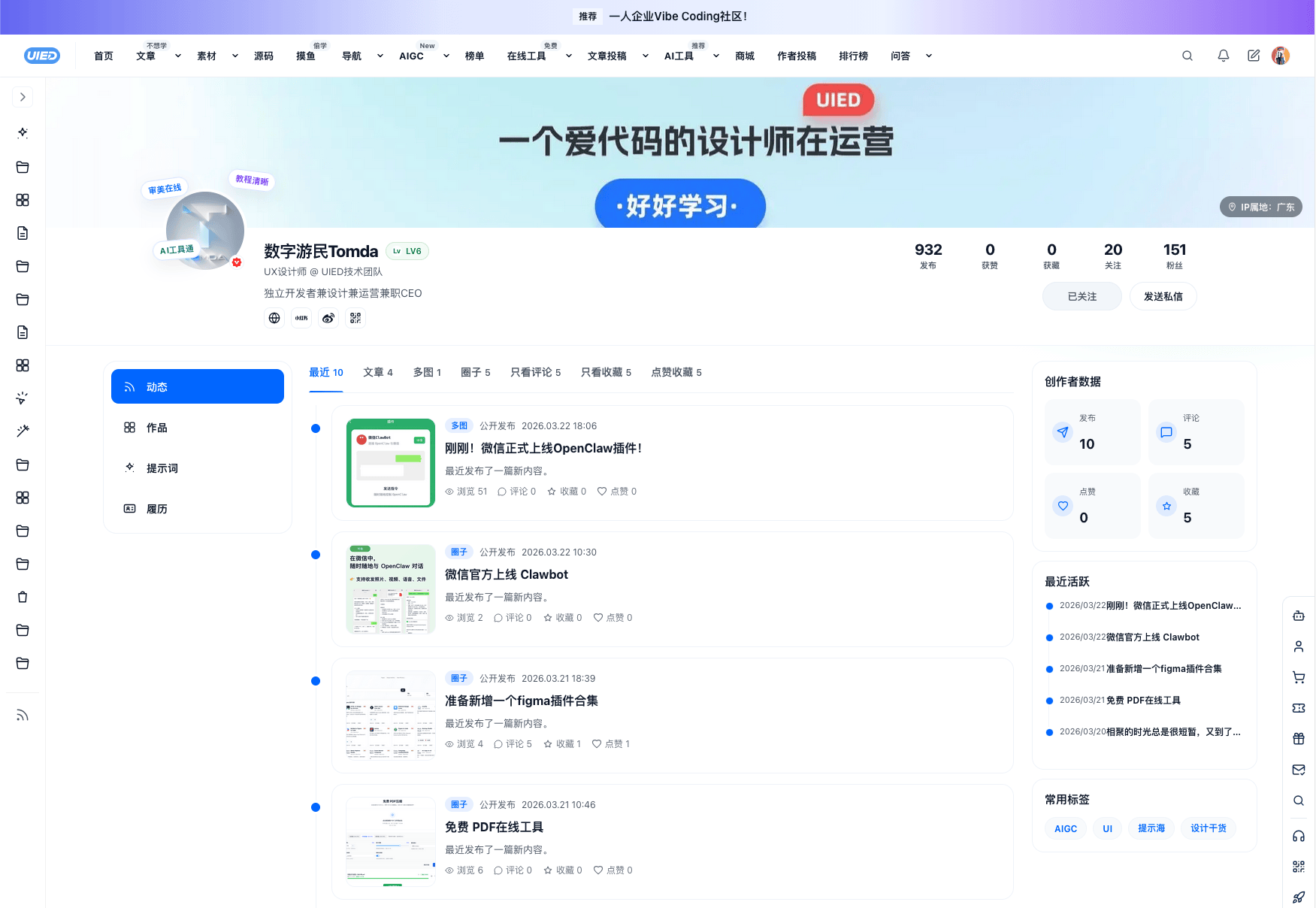Click the sparkle icon atop the left sidebar

pyautogui.click(x=23, y=133)
